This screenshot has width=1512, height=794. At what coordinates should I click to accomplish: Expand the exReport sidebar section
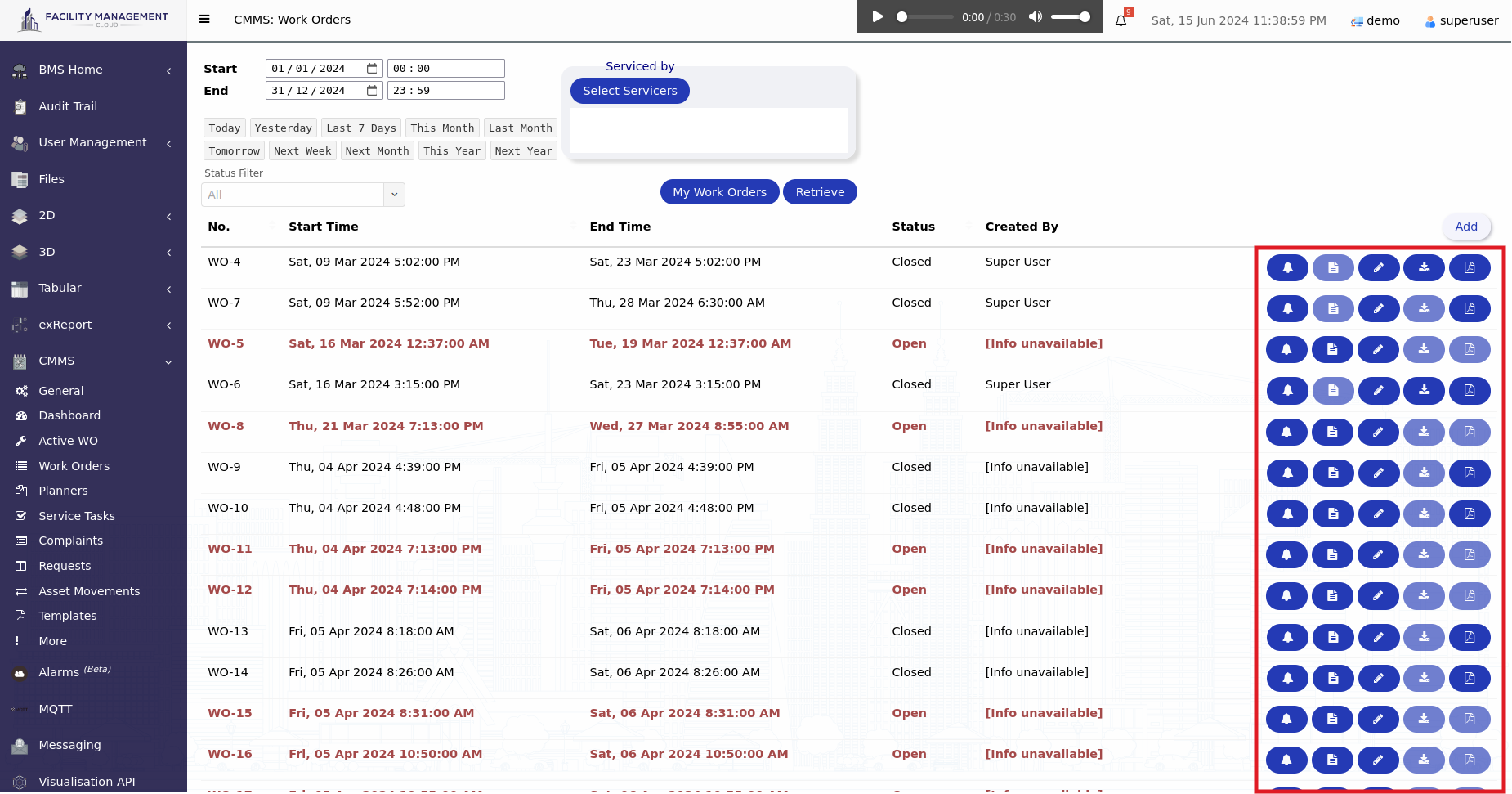(x=93, y=325)
